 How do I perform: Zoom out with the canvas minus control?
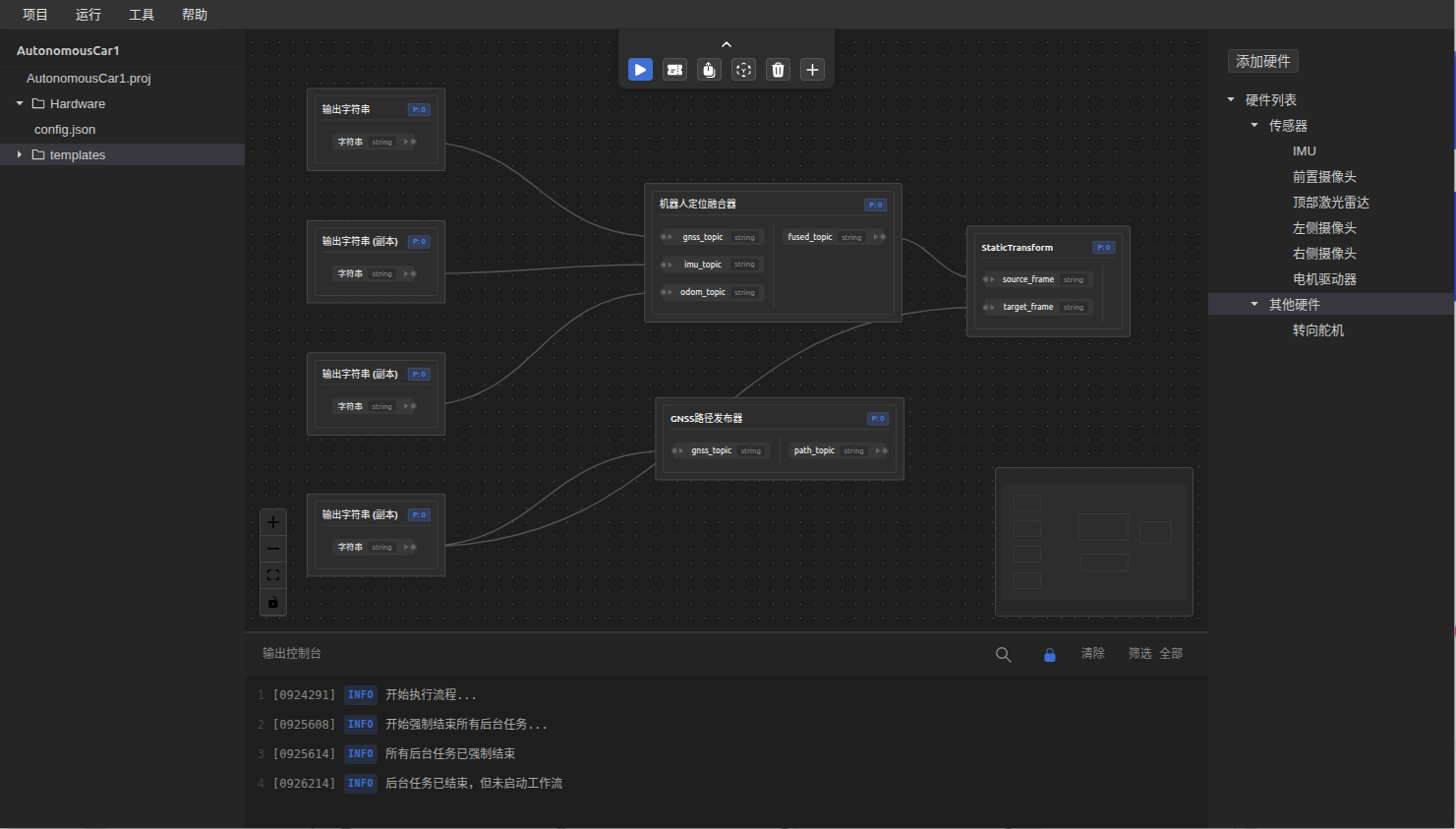pyautogui.click(x=273, y=549)
